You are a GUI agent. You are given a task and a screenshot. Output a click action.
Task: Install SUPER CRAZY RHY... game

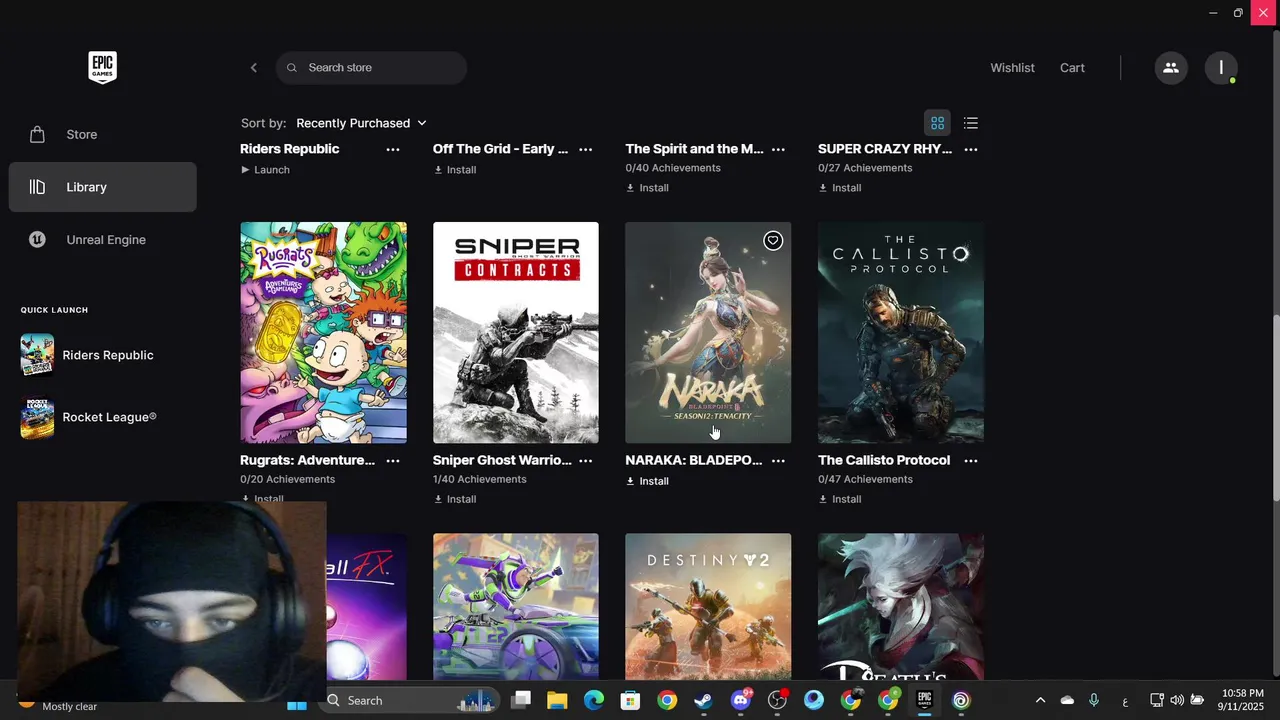[x=840, y=188]
